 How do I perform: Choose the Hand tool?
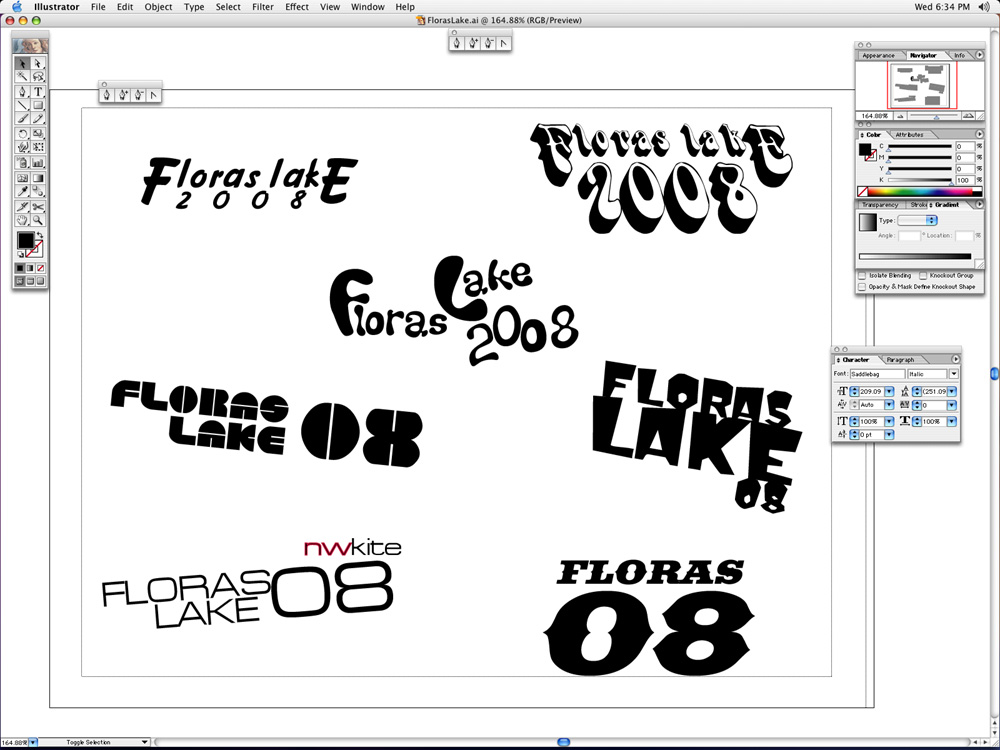pos(22,219)
